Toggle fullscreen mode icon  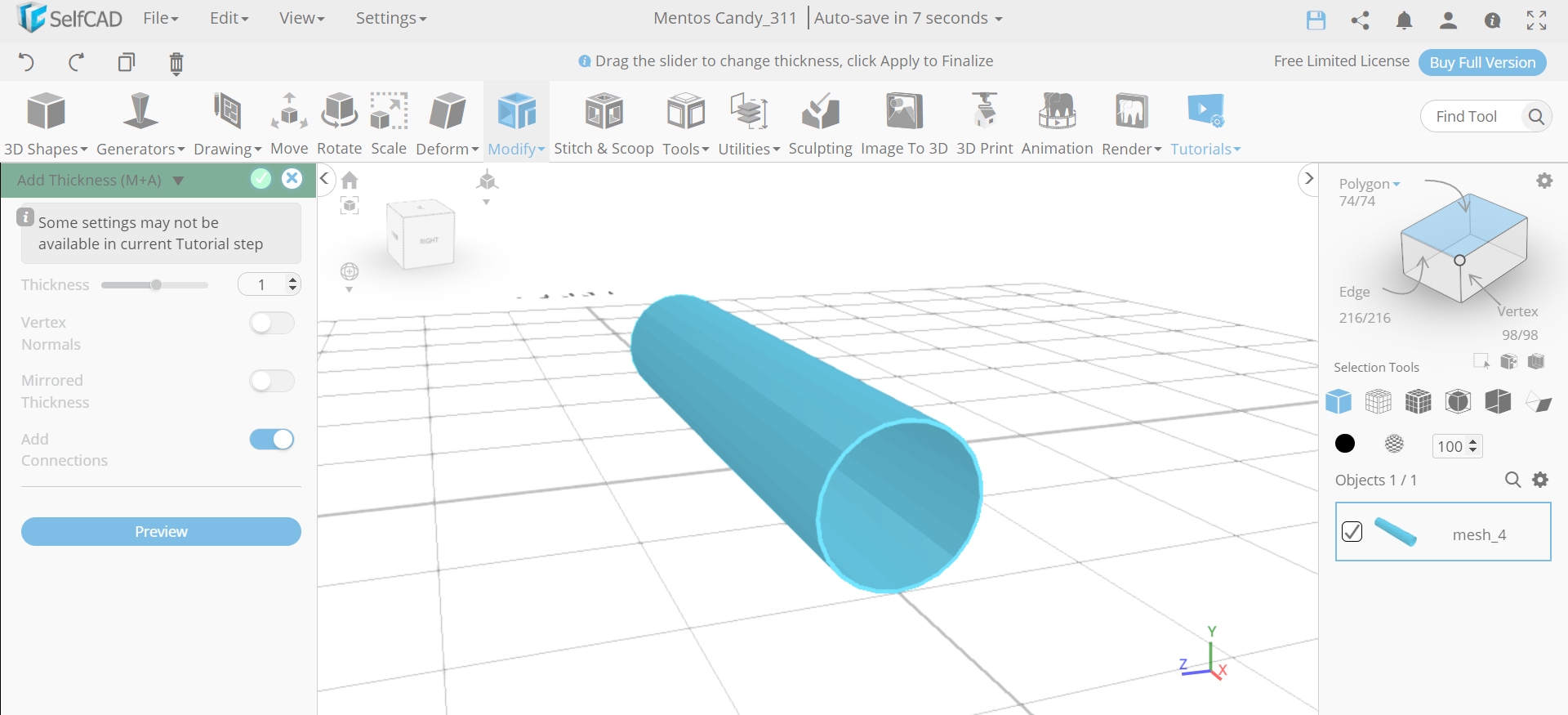coord(1536,20)
